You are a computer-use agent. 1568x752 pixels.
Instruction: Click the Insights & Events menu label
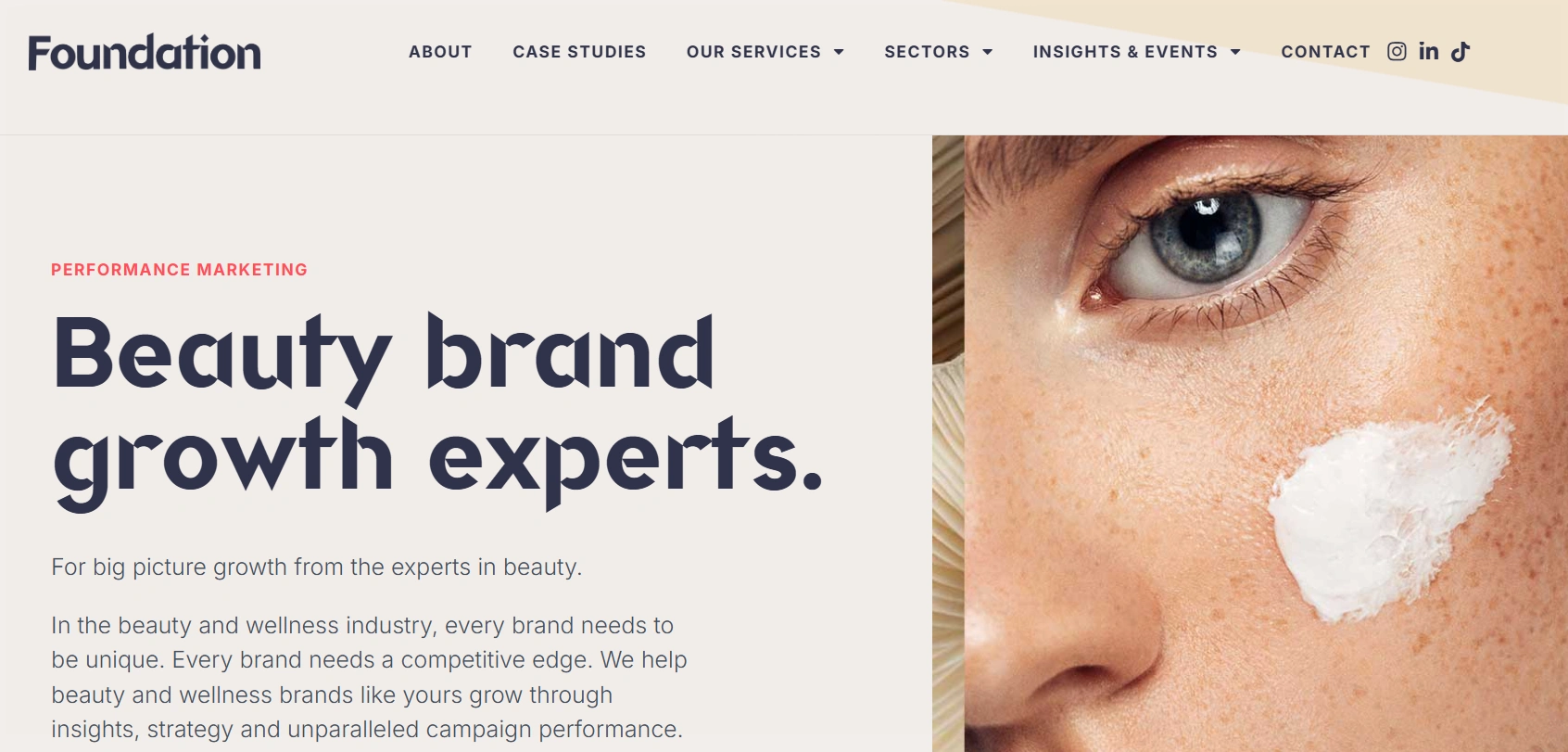tap(1125, 52)
